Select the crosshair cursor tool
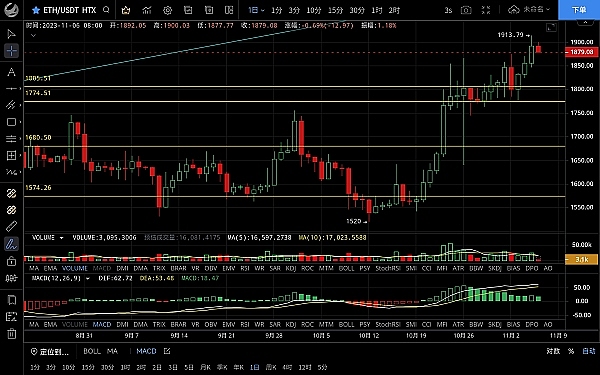Screen dimensions: 600x375 point(11,51)
